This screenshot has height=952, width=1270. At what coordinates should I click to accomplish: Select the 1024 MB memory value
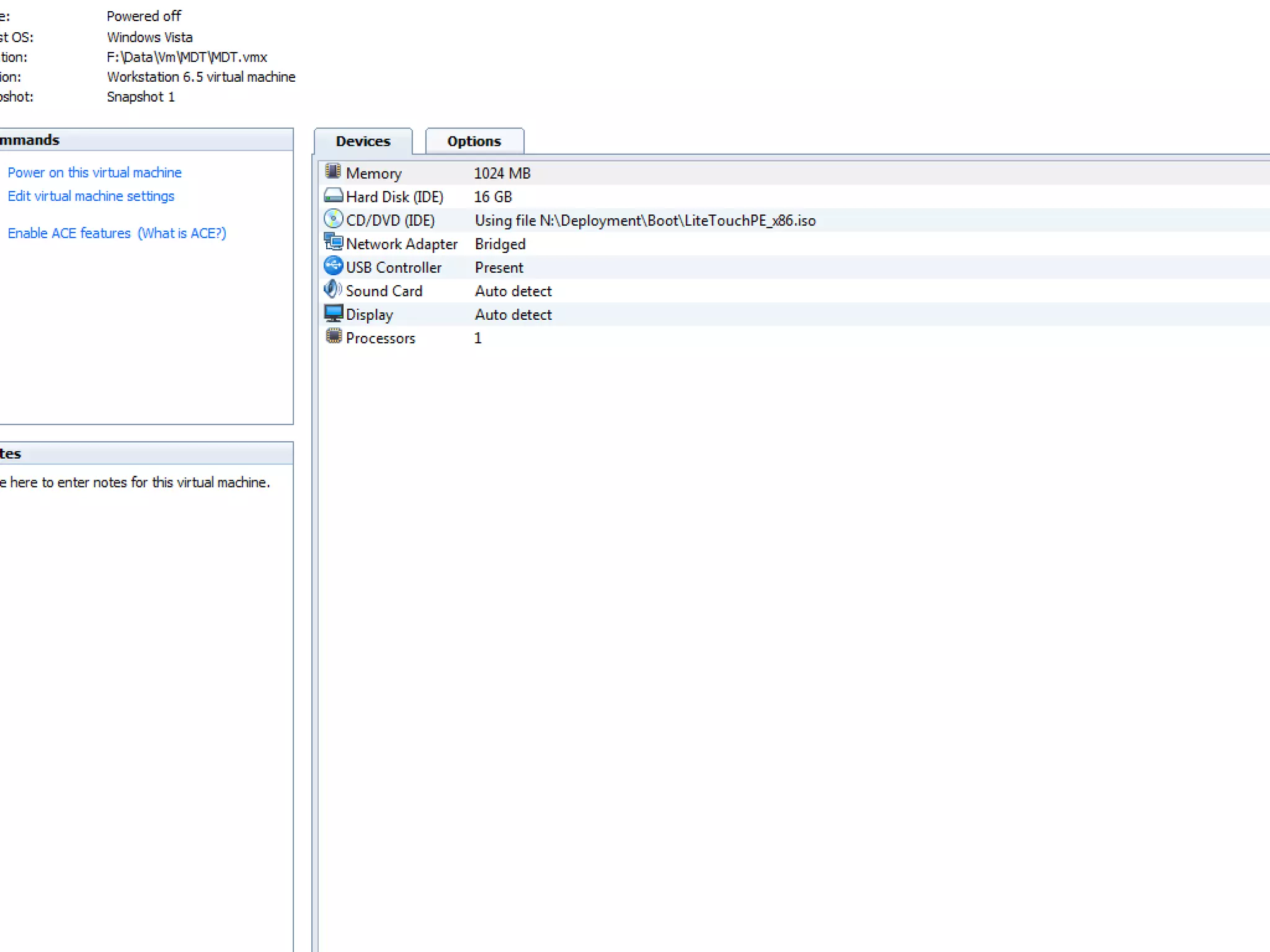502,174
